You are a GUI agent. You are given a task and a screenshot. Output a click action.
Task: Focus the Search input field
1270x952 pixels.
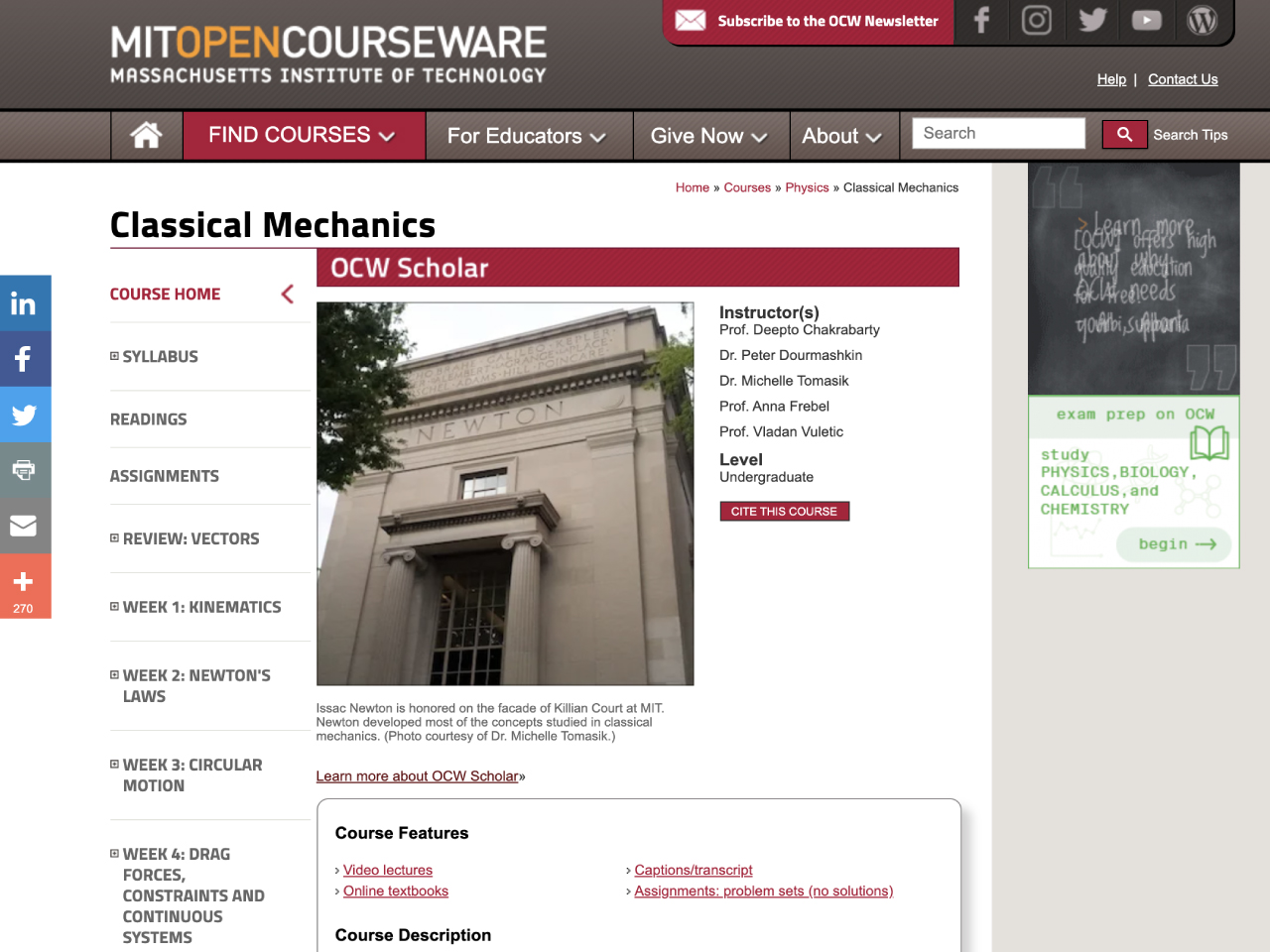(998, 133)
